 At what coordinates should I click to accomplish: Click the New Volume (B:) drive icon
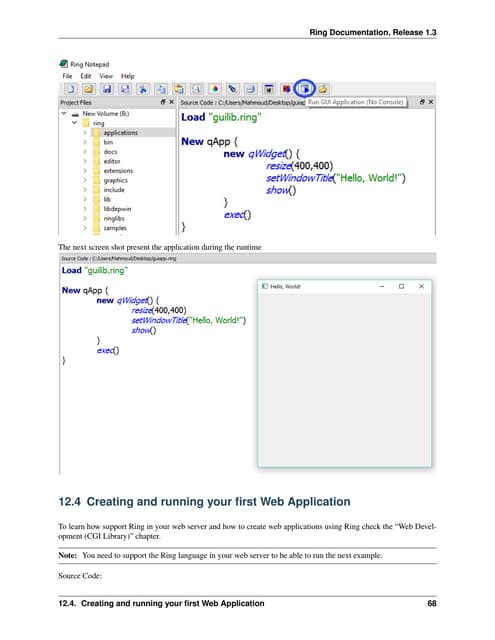[x=75, y=114]
